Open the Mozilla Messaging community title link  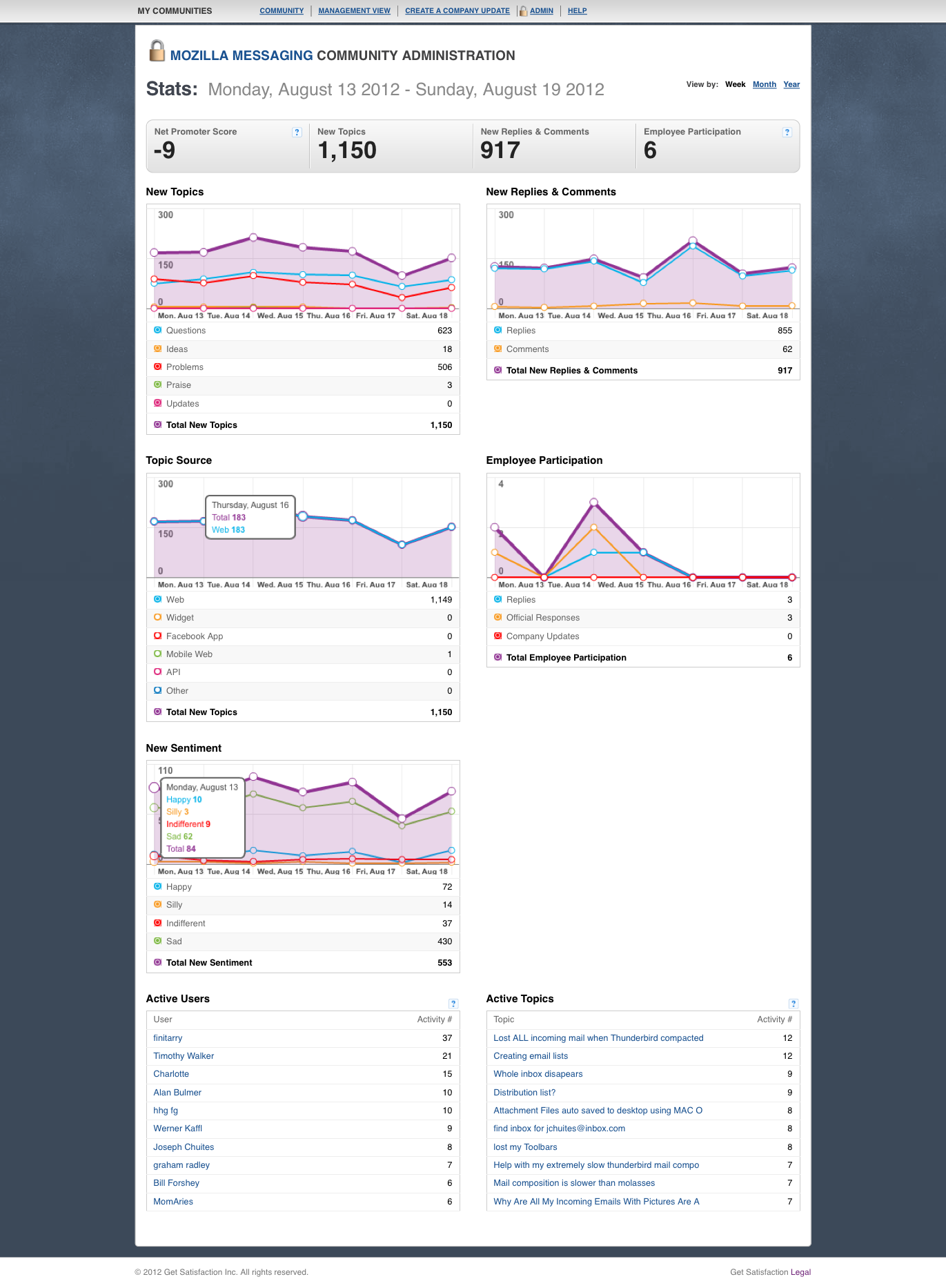coord(242,56)
